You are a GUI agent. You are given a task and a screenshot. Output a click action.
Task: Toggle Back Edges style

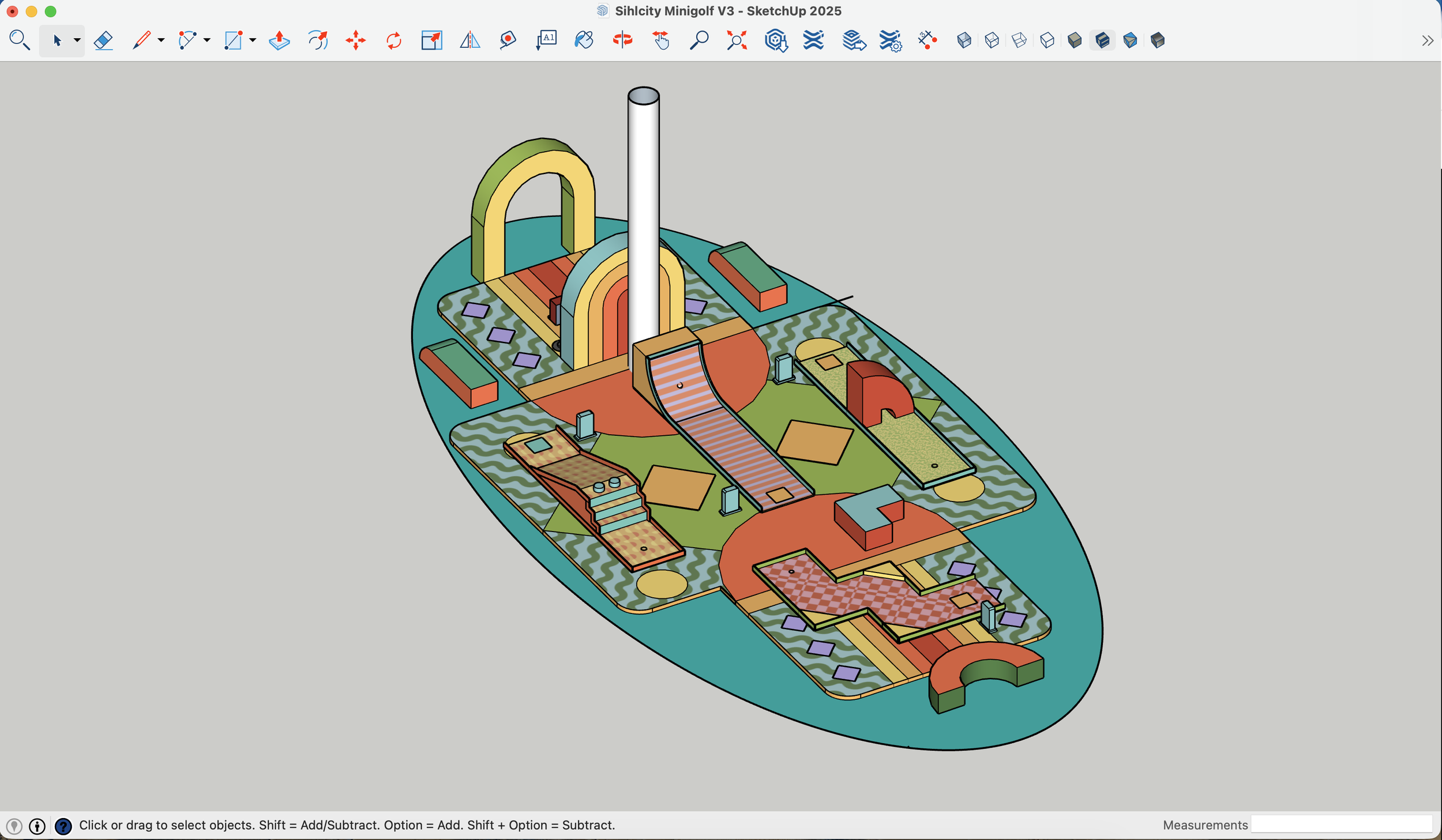point(992,40)
